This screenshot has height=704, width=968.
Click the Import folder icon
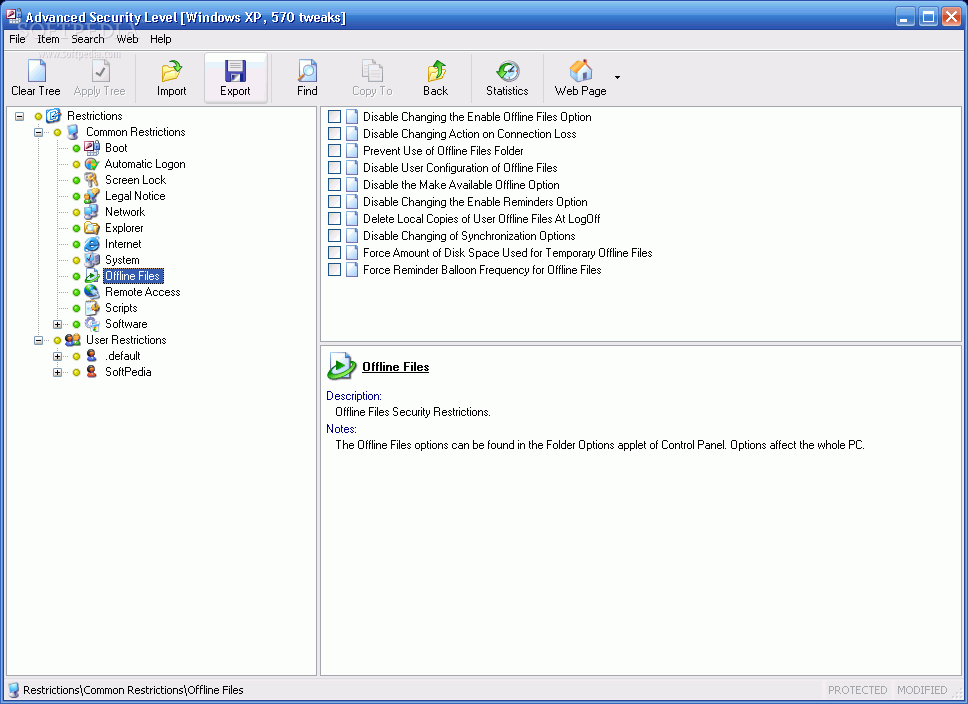(172, 71)
